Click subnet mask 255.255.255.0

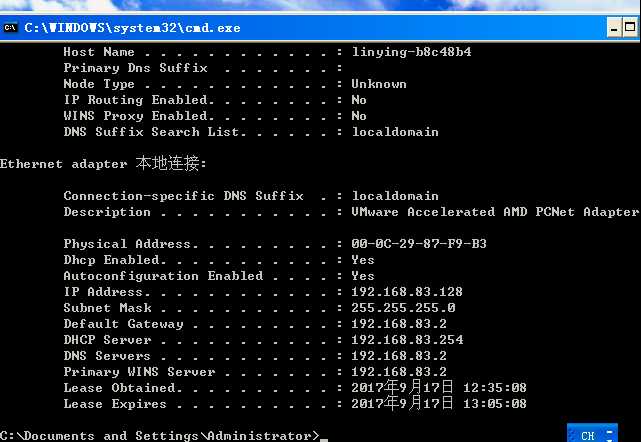403,307
